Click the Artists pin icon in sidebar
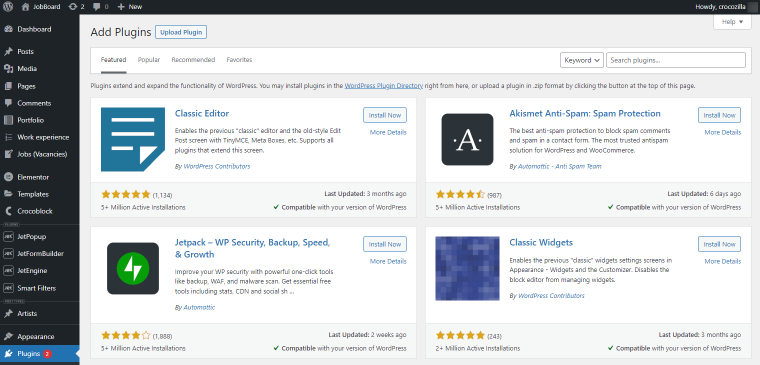This screenshot has width=760, height=365. point(8,314)
